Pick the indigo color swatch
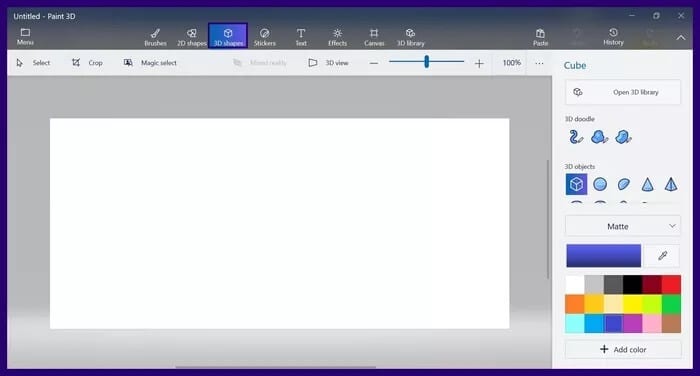The height and width of the screenshot is (376, 700). 613,324
